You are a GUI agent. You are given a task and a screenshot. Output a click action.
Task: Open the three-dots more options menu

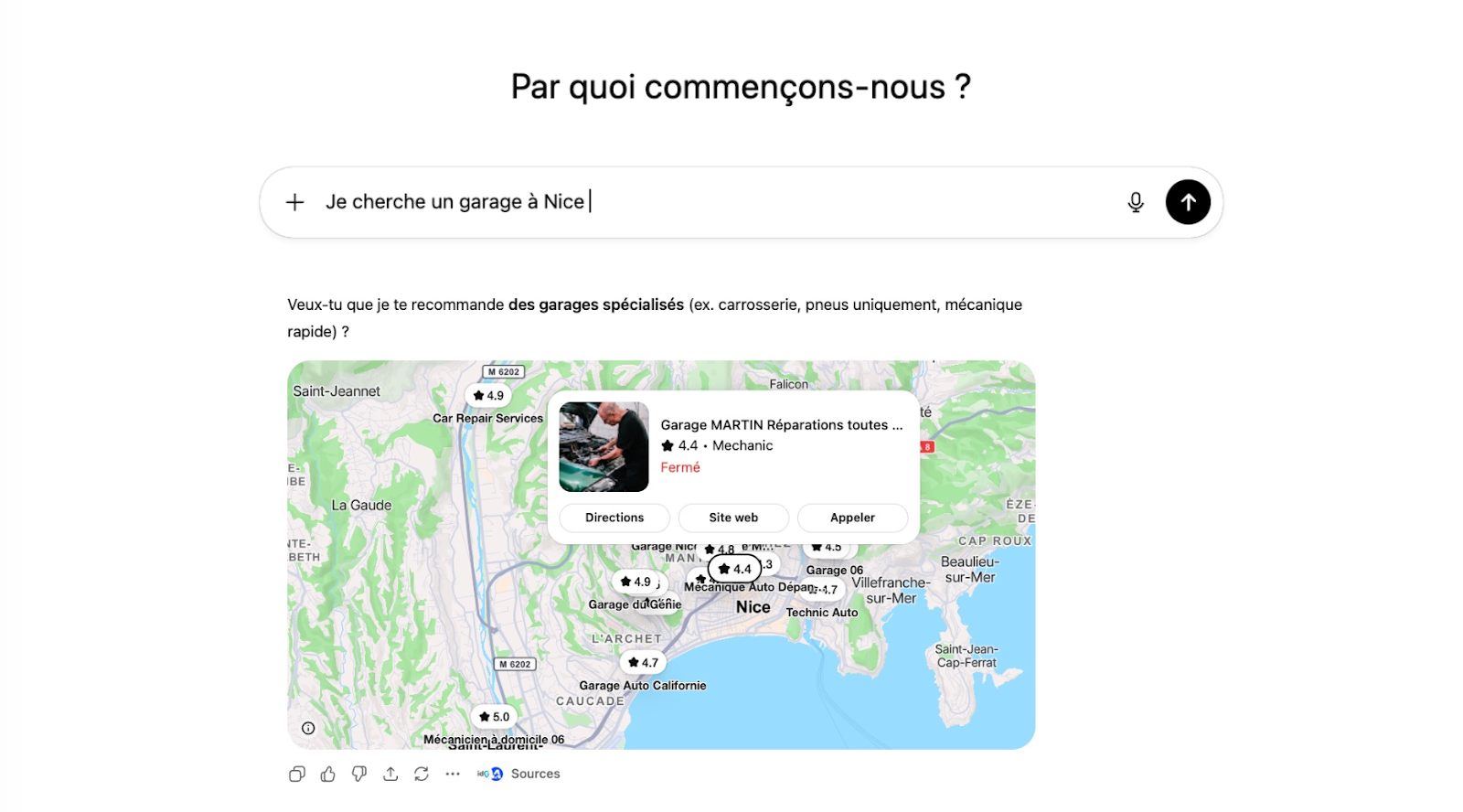pos(453,774)
